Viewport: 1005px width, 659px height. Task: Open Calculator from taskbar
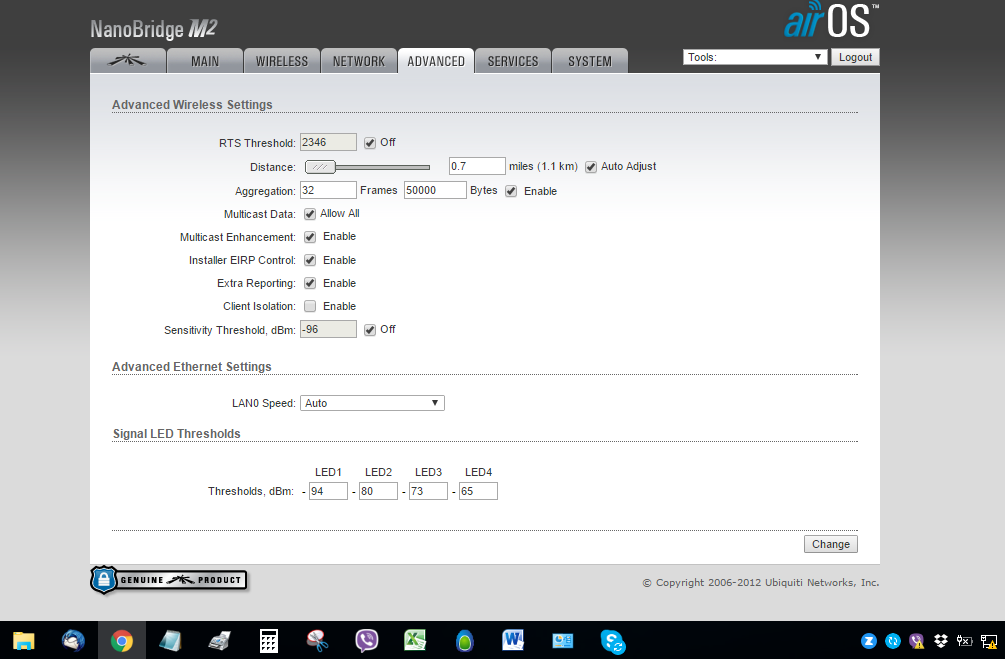pos(269,640)
